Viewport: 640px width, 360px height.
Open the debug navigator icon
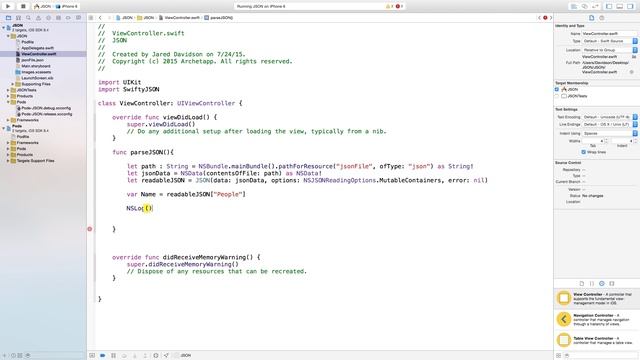pyautogui.click(x=58, y=18)
